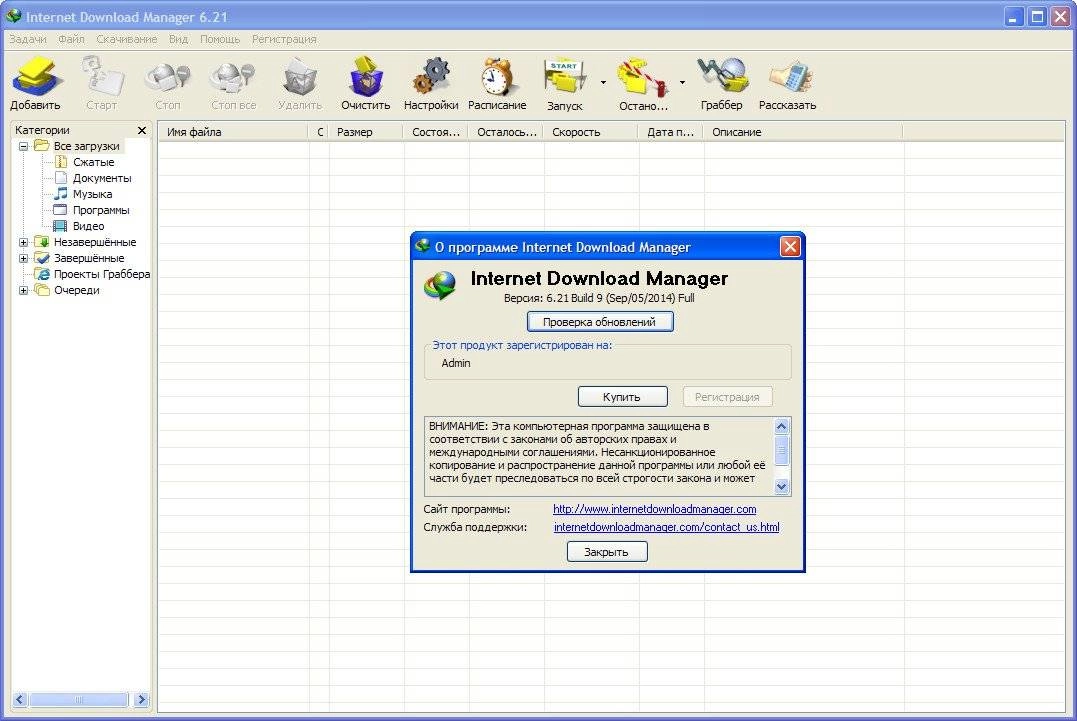
Task: Select the Видео film icon
Action: pyautogui.click(x=60, y=226)
